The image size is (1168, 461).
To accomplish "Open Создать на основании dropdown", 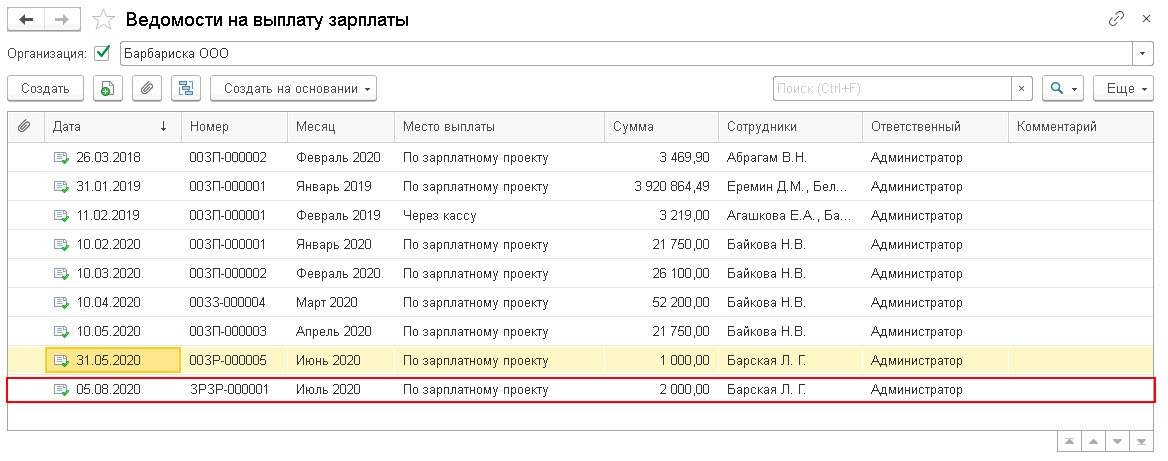I will point(293,89).
